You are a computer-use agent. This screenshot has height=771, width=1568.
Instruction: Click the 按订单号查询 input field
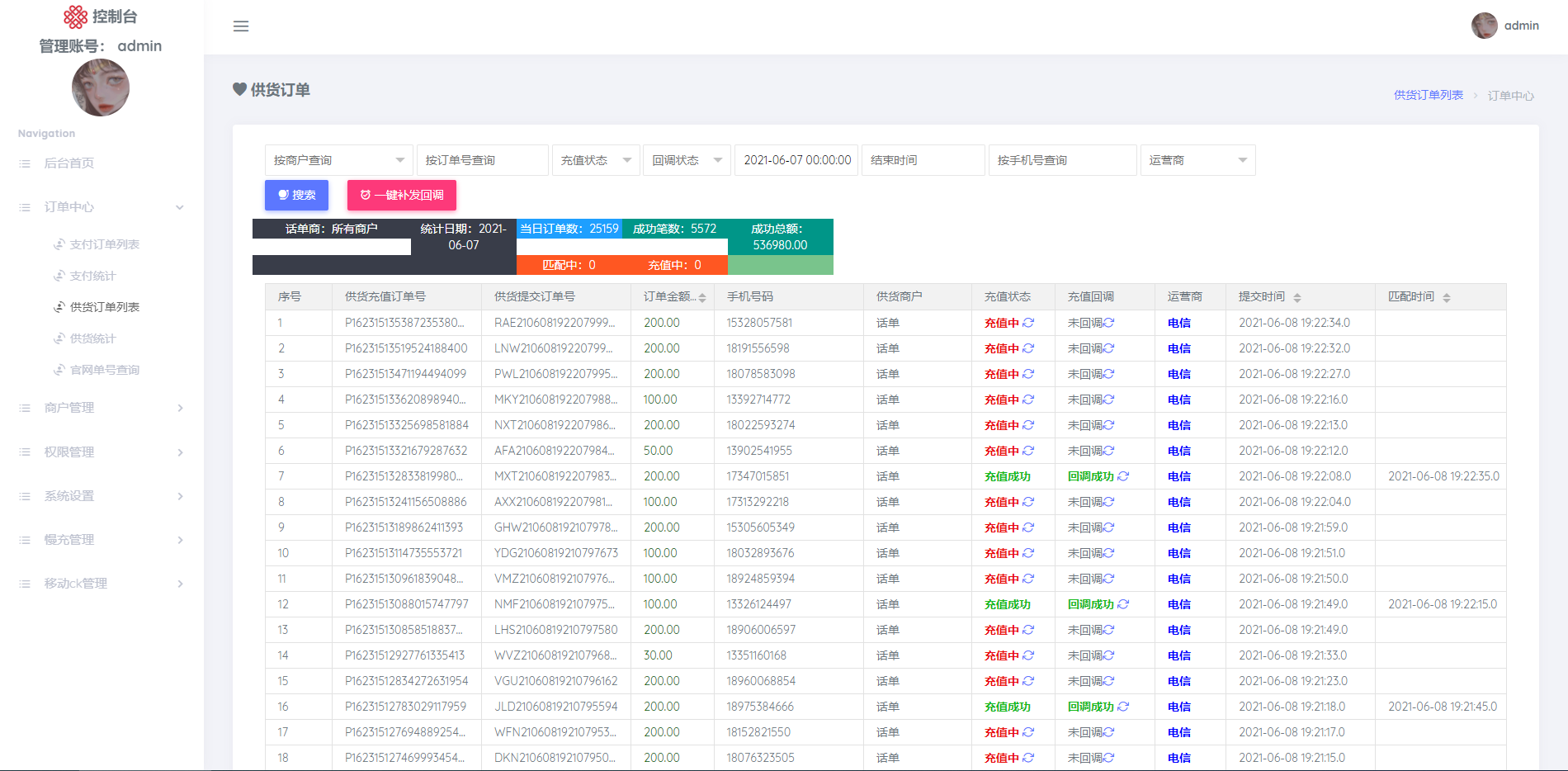coord(483,160)
